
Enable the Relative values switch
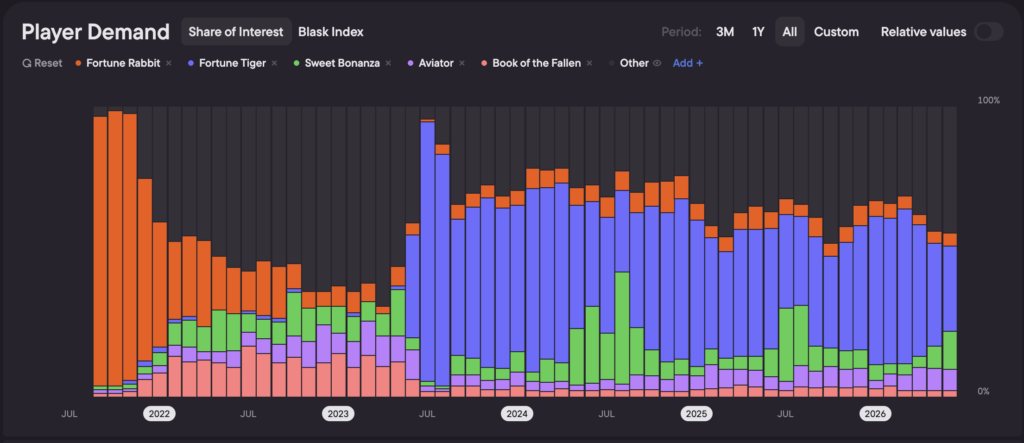tap(989, 31)
